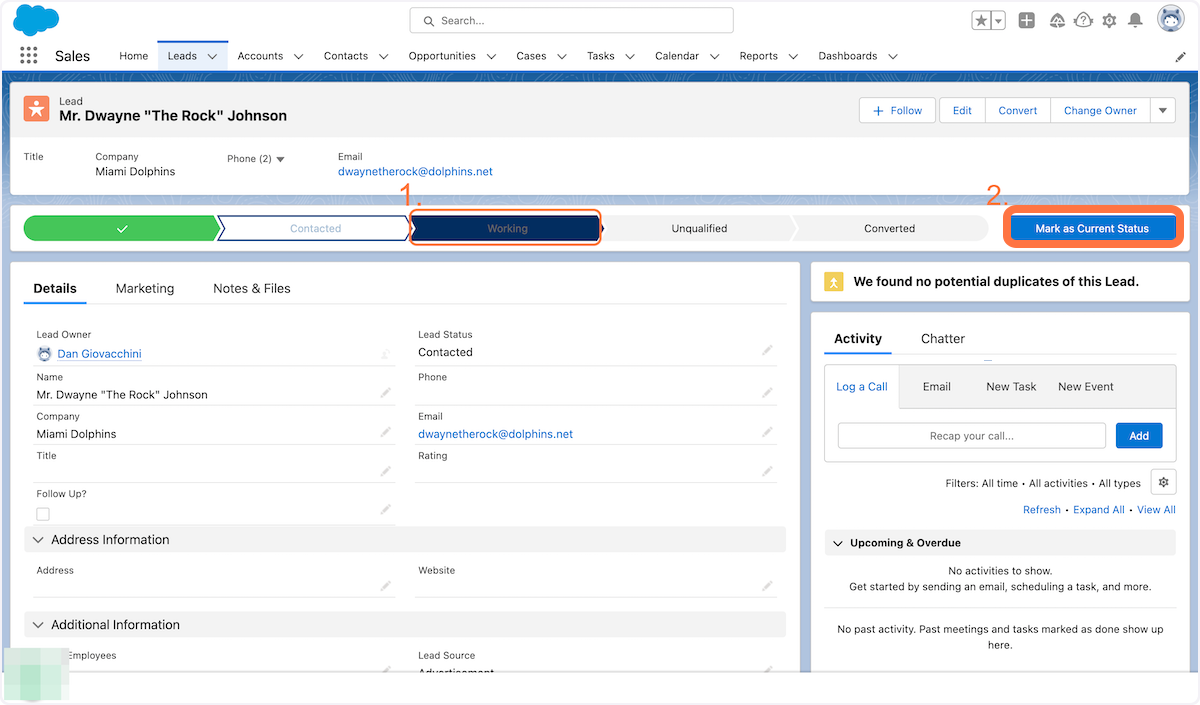Click the duplicates alert icon
Image resolution: width=1200 pixels, height=705 pixels.
(834, 282)
